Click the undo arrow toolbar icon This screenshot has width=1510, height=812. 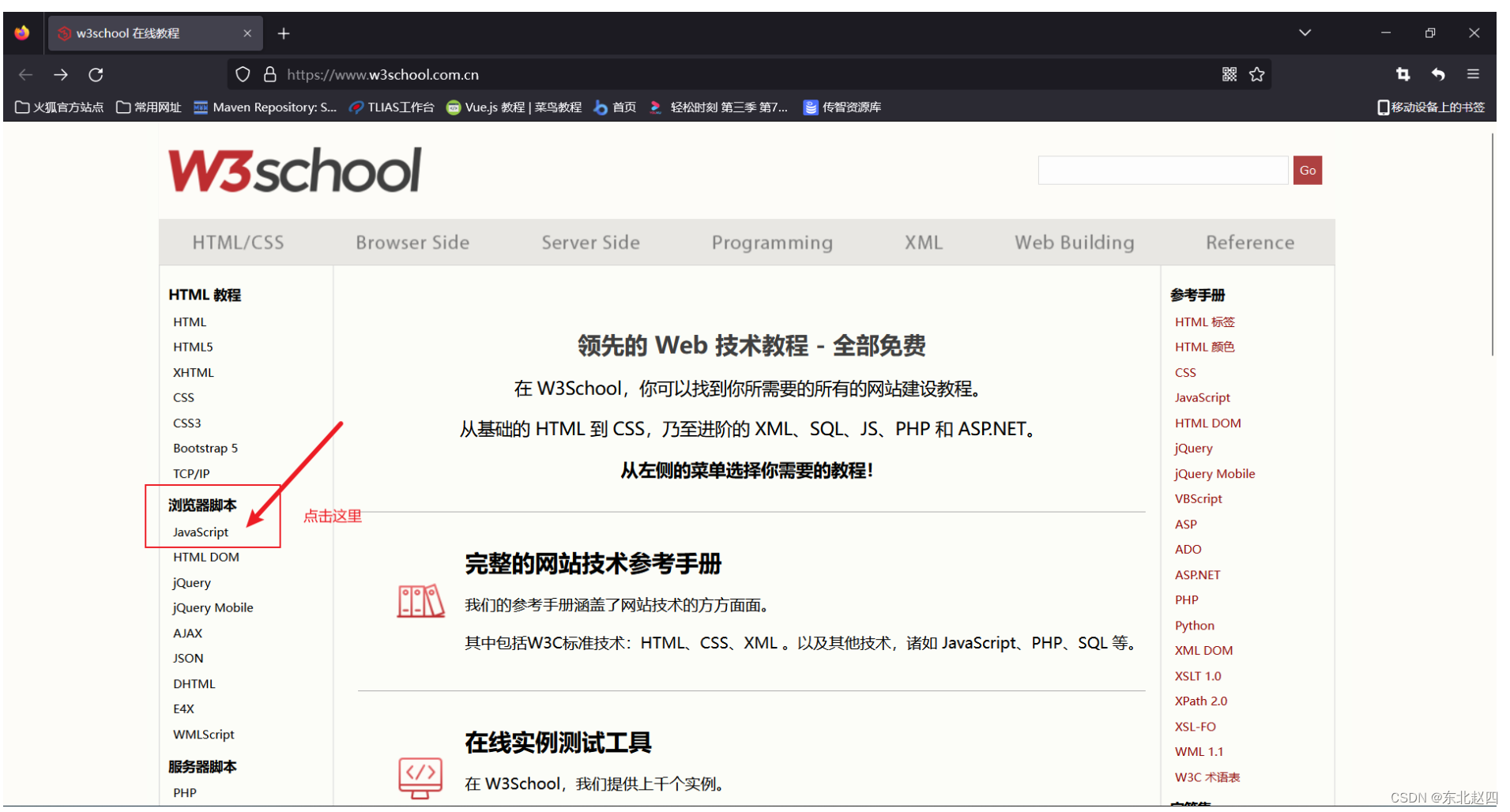[x=1438, y=74]
